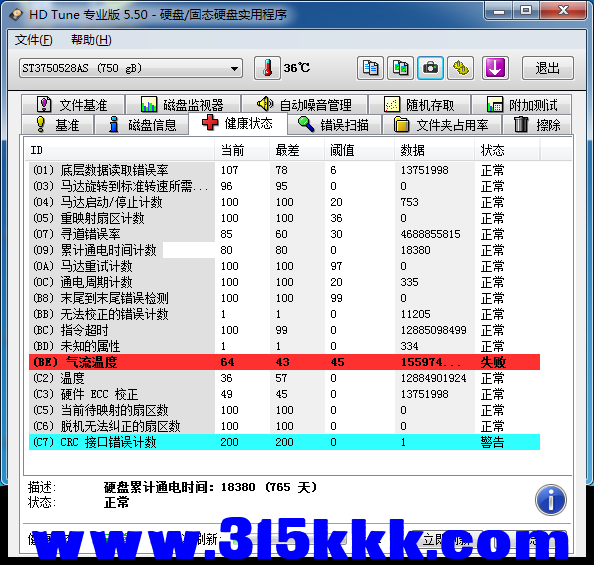Select the (C6) 脱机无法纠正的扇区数 row

284,426
